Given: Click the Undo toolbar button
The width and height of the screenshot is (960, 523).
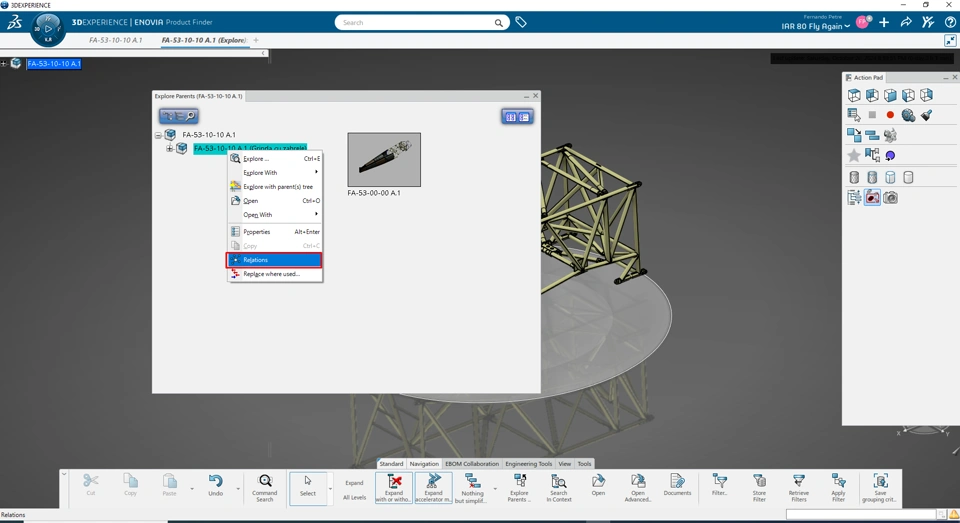Looking at the screenshot, I should tap(216, 486).
